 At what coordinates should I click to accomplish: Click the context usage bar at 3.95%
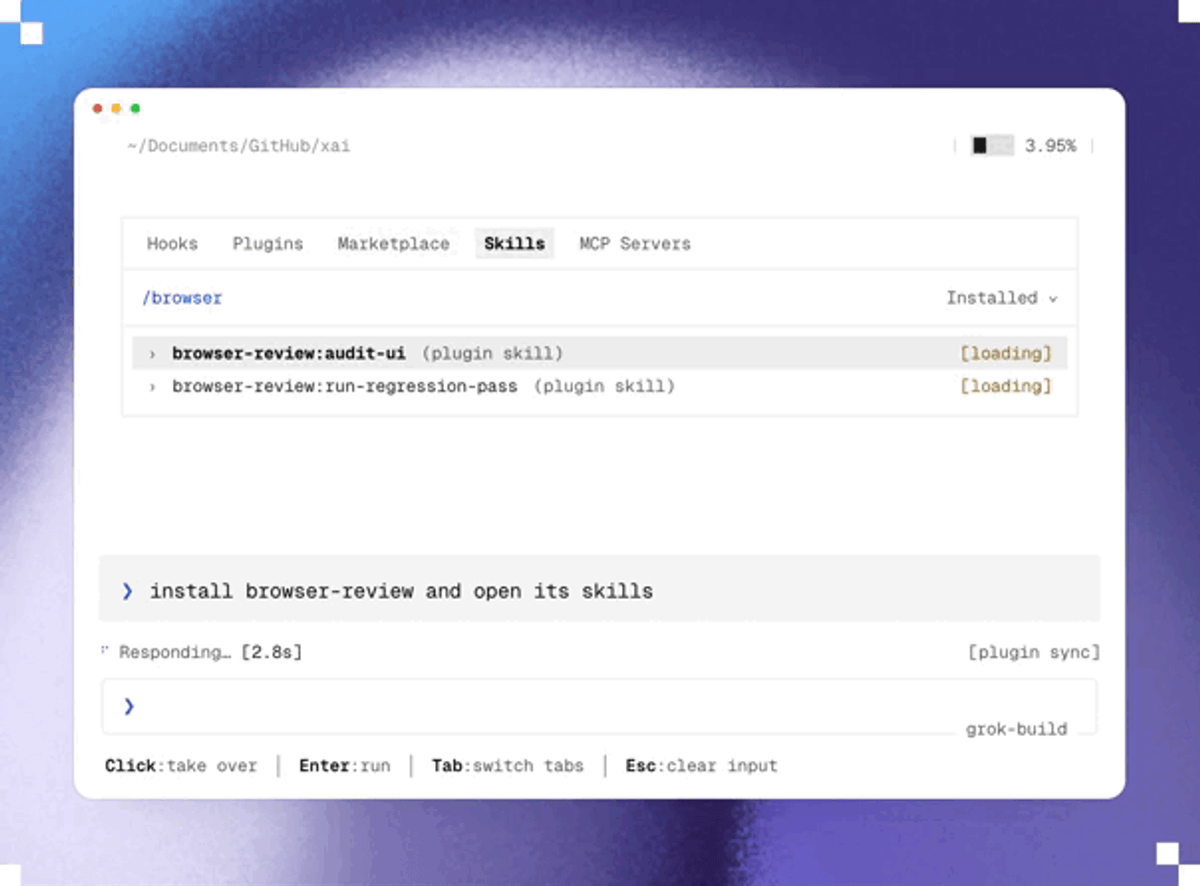[x=992, y=146]
